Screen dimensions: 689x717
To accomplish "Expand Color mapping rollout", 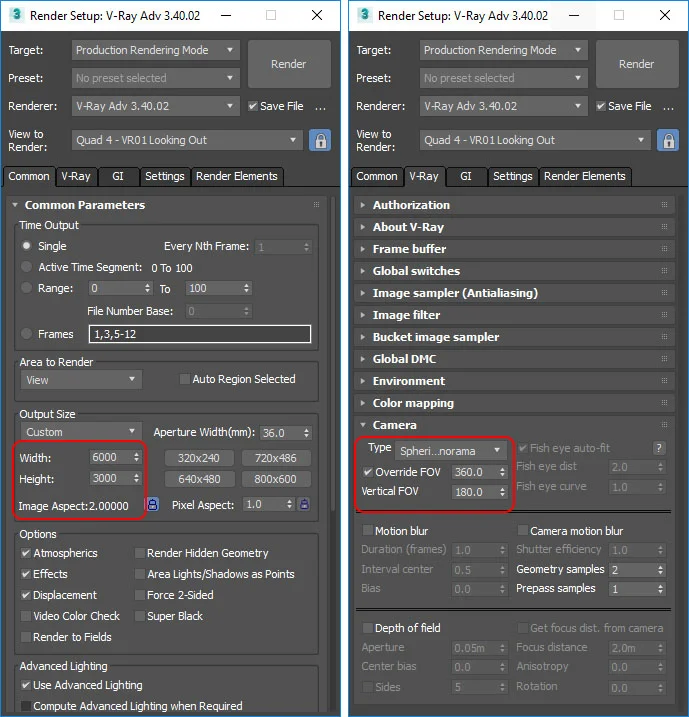I will point(514,403).
